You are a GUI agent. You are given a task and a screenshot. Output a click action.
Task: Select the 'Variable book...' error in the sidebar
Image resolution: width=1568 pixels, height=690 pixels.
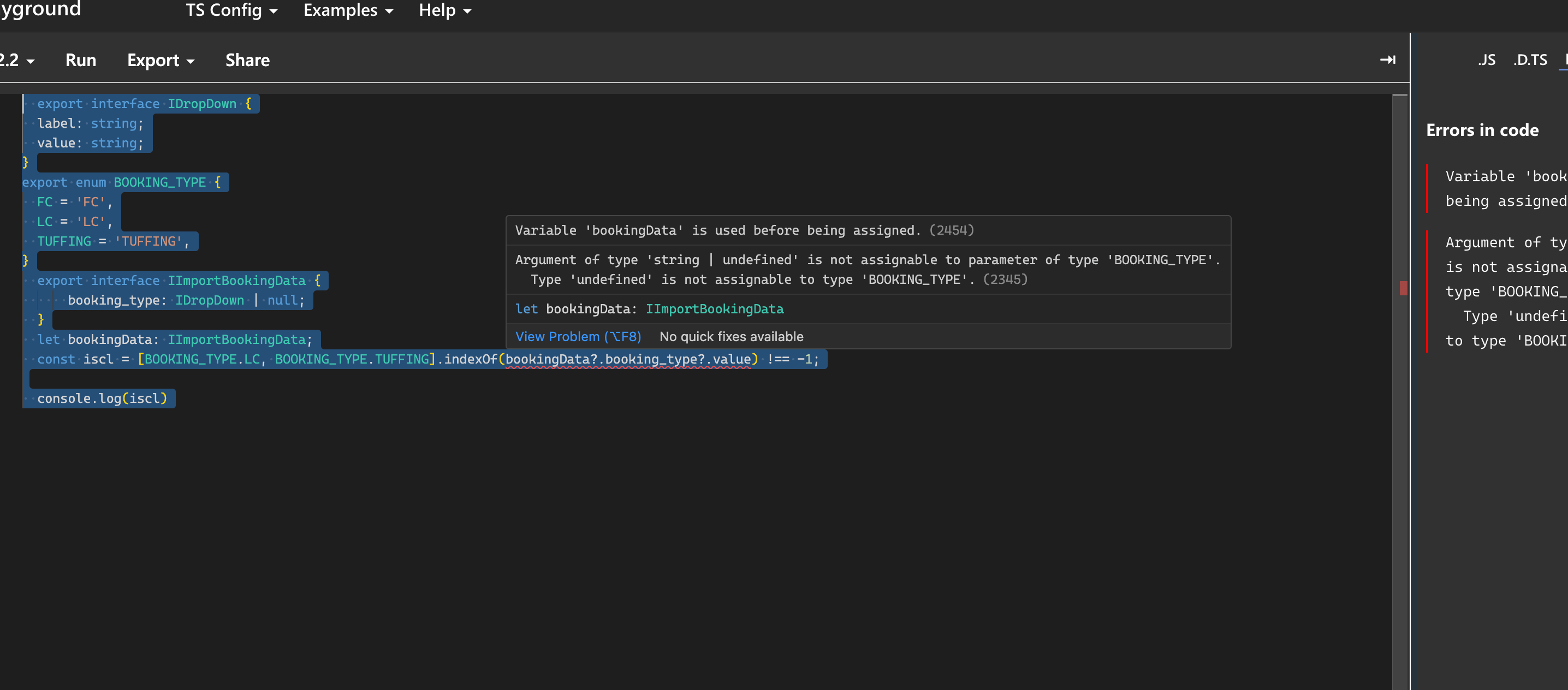[1505, 188]
